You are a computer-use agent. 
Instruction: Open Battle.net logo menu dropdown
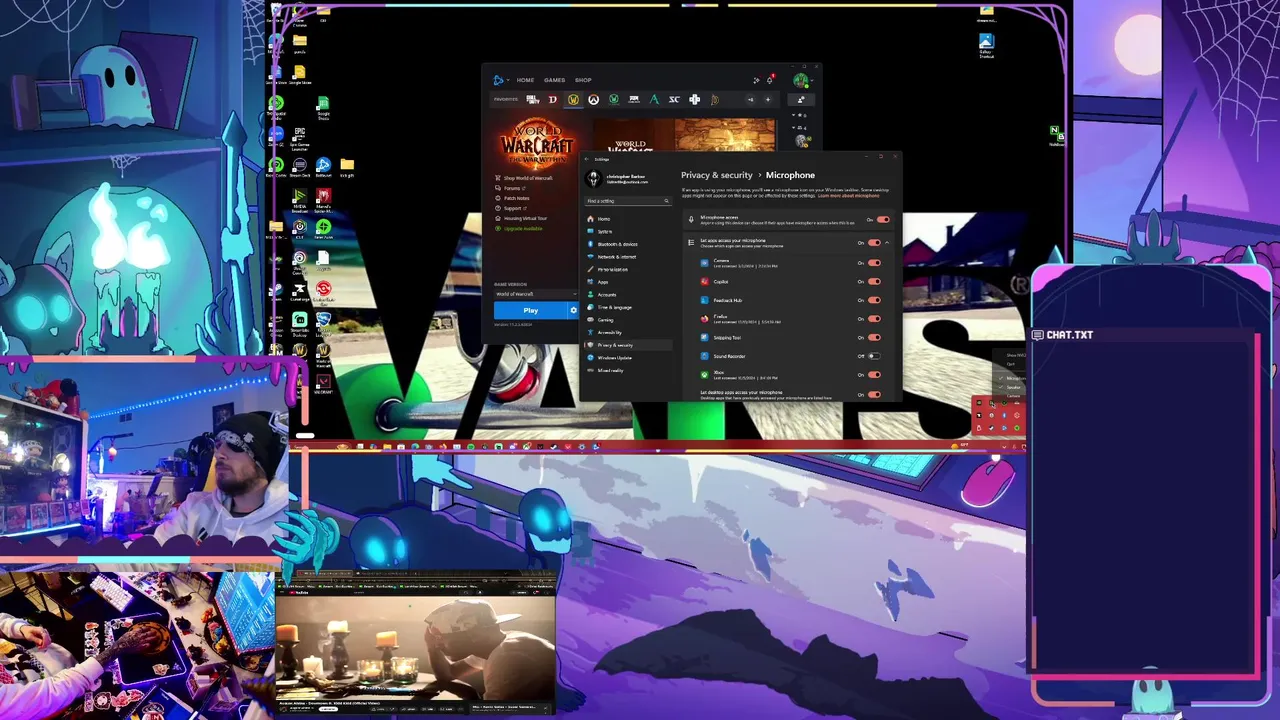(x=500, y=80)
